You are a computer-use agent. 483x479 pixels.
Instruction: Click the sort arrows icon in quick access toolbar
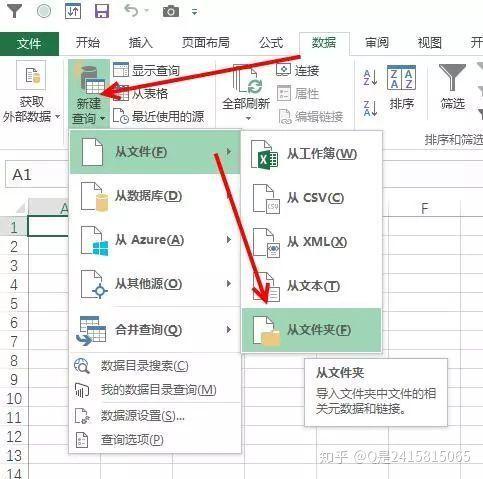point(73,11)
